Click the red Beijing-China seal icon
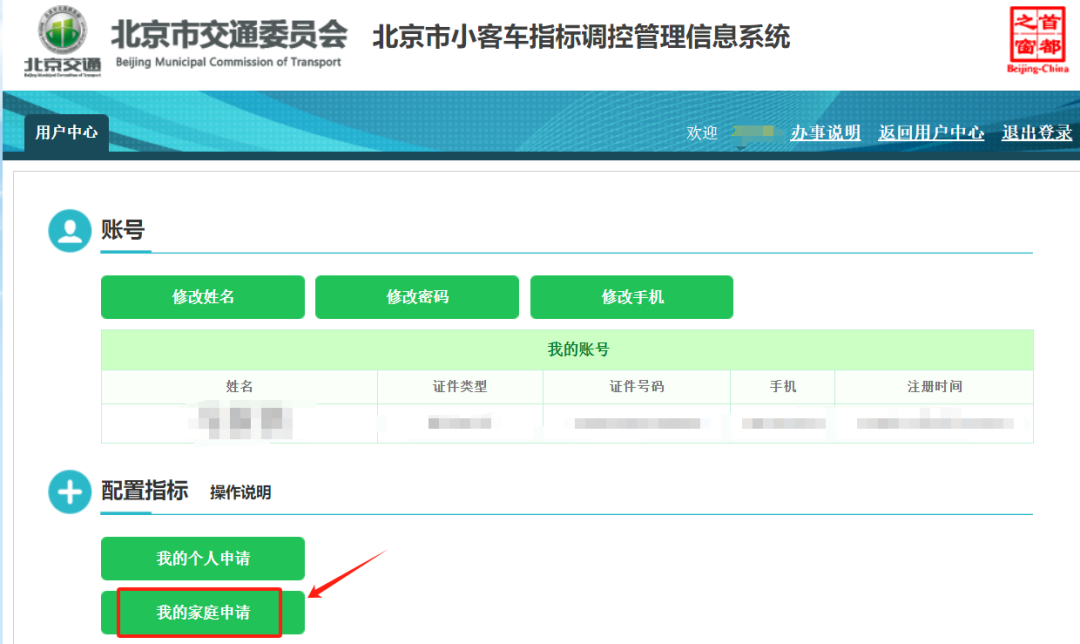 [1037, 39]
